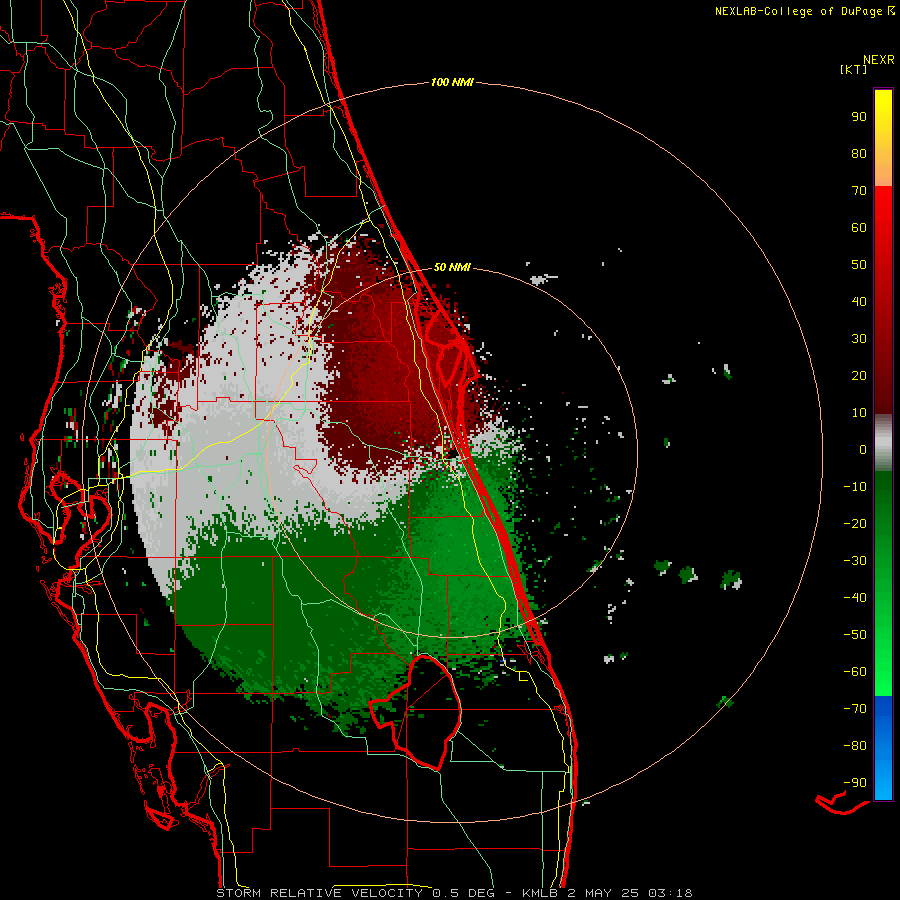Click the -90 knot scale label
This screenshot has width=900, height=900.
coord(855,783)
